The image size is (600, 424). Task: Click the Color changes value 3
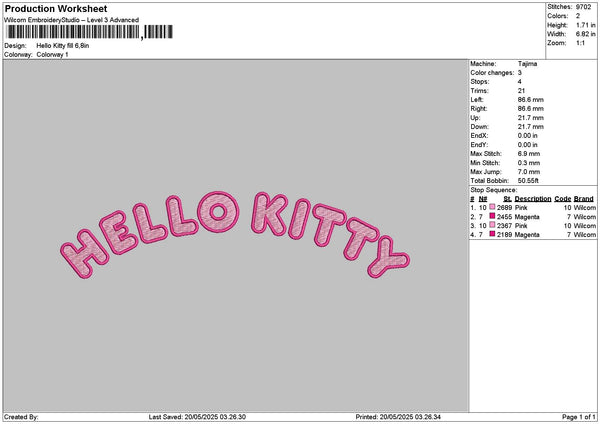pyautogui.click(x=520, y=73)
